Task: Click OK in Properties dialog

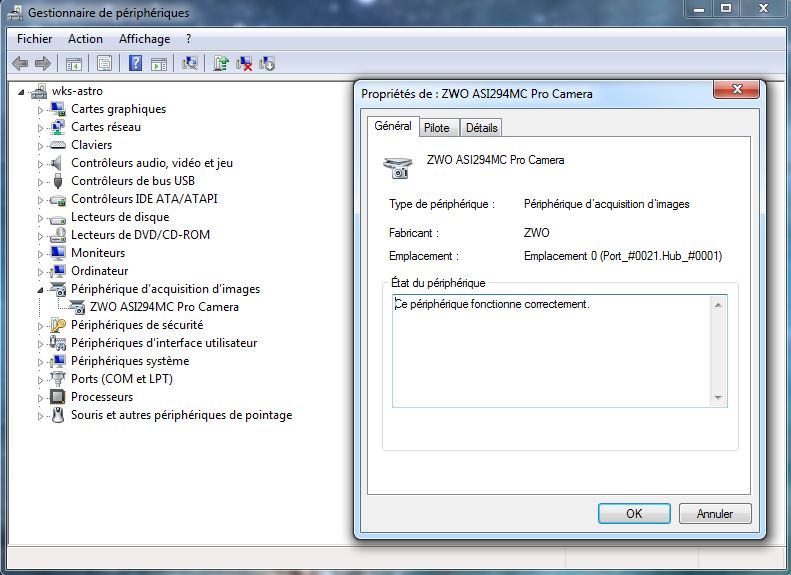Action: pyautogui.click(x=634, y=513)
